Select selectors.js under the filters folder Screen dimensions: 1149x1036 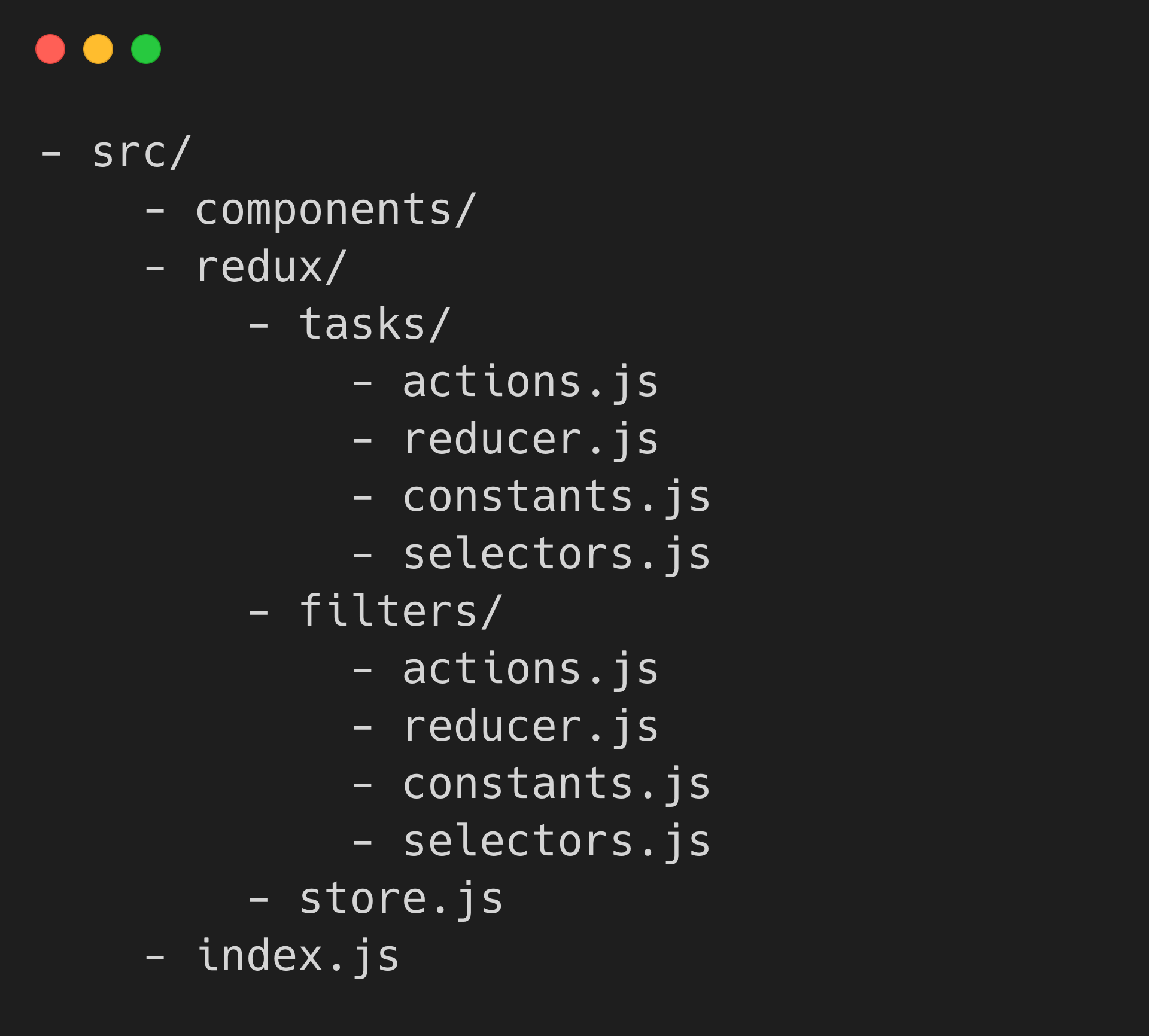point(557,841)
